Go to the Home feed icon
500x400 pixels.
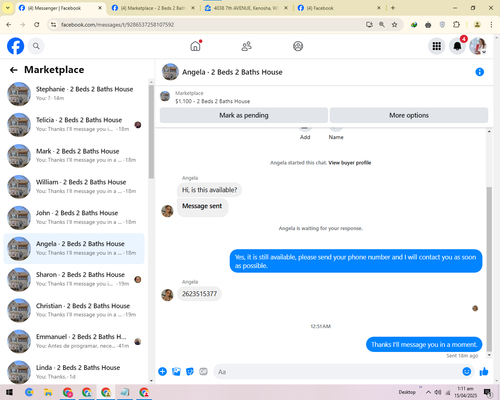[x=195, y=46]
